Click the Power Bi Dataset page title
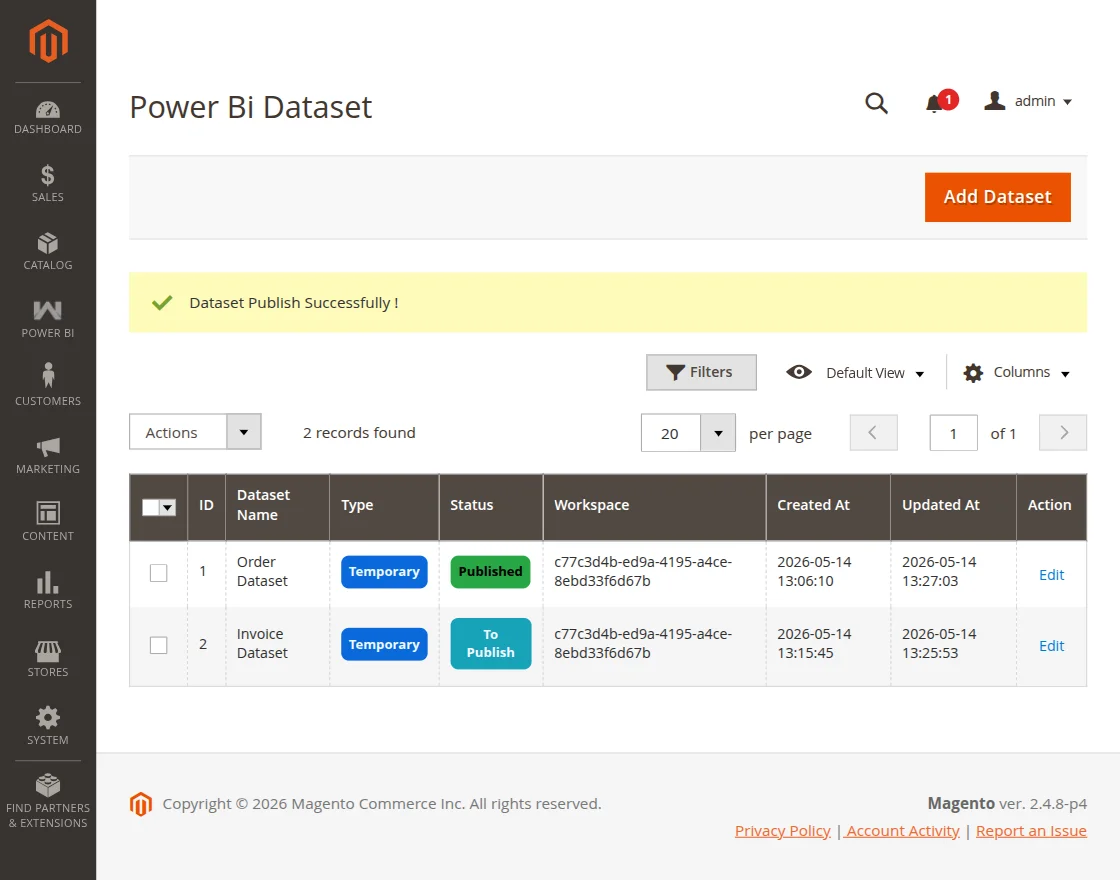 pyautogui.click(x=251, y=107)
